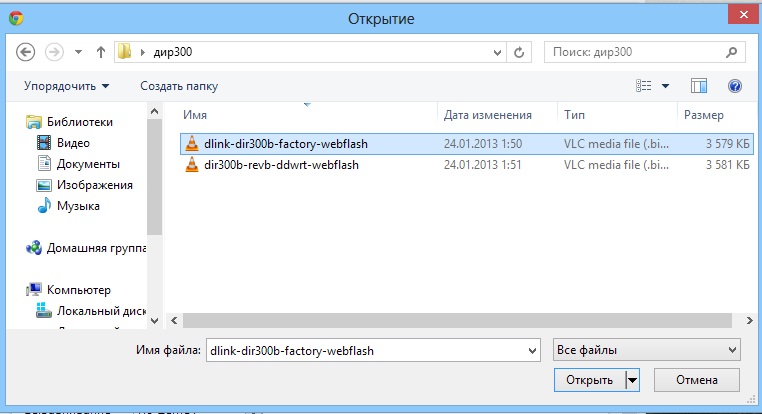Screen dimensions: 762x414
Task: Click the Компьютер monitor icon
Action: coord(34,290)
